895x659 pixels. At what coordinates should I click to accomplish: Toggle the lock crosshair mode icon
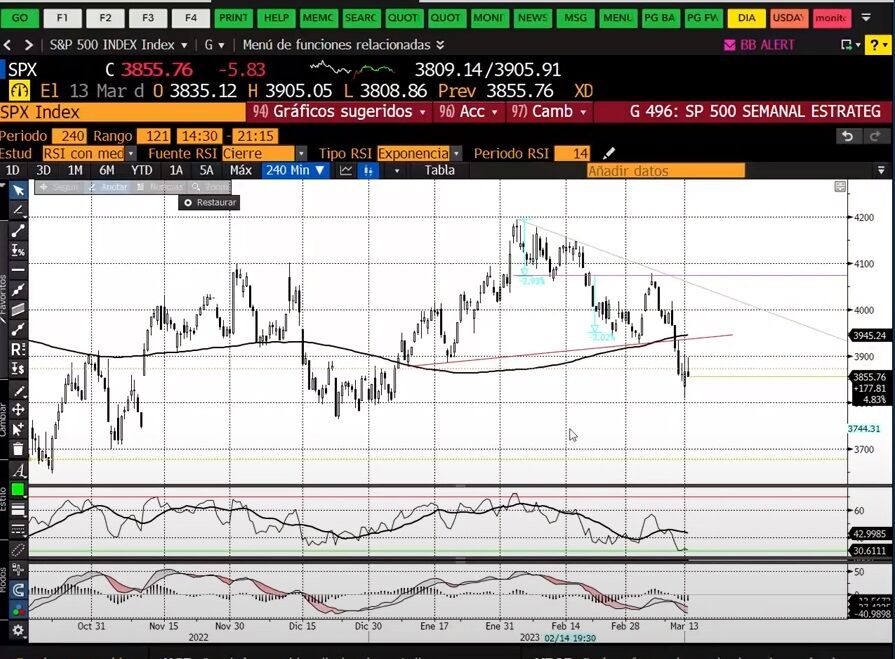tap(18, 569)
